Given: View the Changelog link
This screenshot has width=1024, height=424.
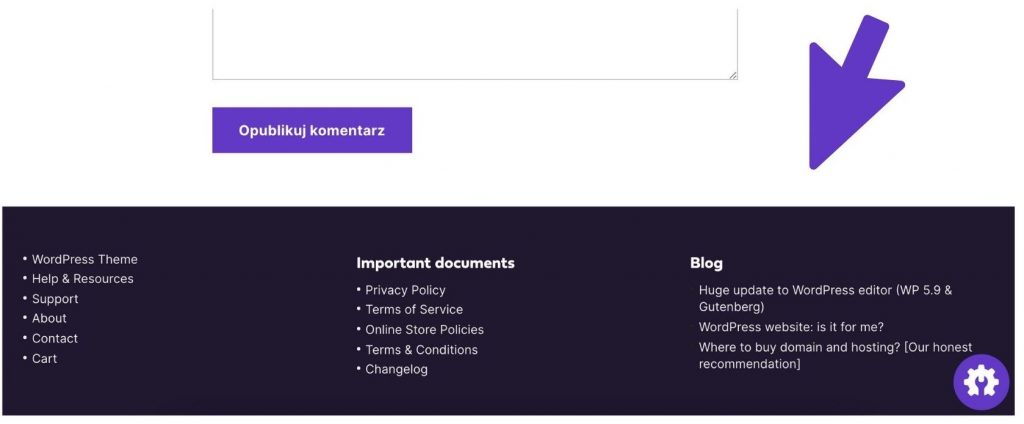Looking at the screenshot, I should coord(396,370).
